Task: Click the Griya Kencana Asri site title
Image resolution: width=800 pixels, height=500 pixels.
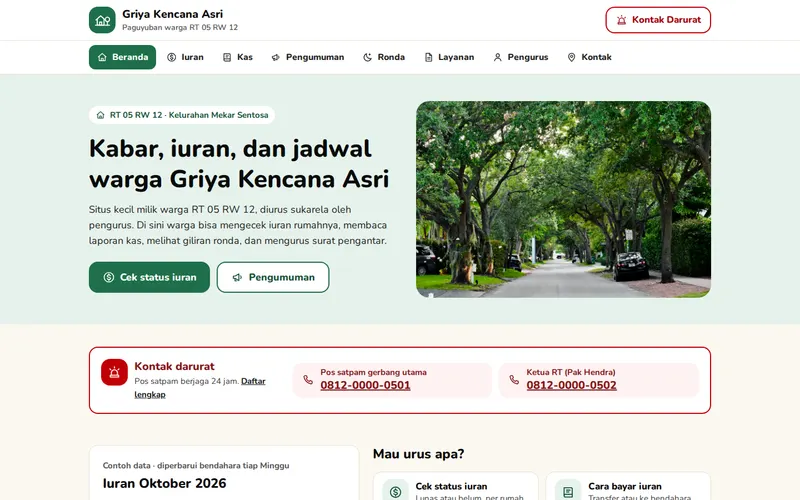Action: point(172,14)
